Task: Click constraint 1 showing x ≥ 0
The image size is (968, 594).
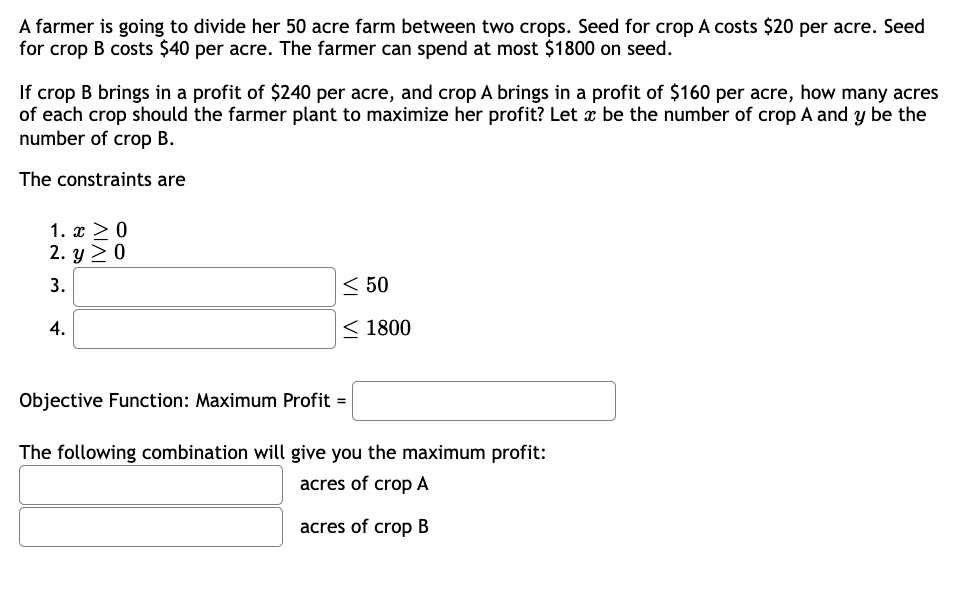Action: coord(85,228)
